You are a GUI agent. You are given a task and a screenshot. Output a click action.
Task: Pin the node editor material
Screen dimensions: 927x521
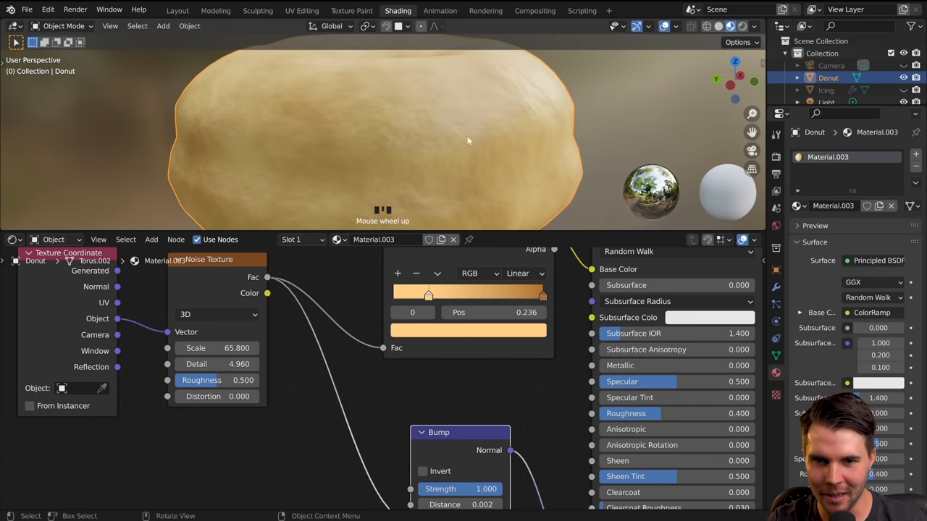click(469, 240)
